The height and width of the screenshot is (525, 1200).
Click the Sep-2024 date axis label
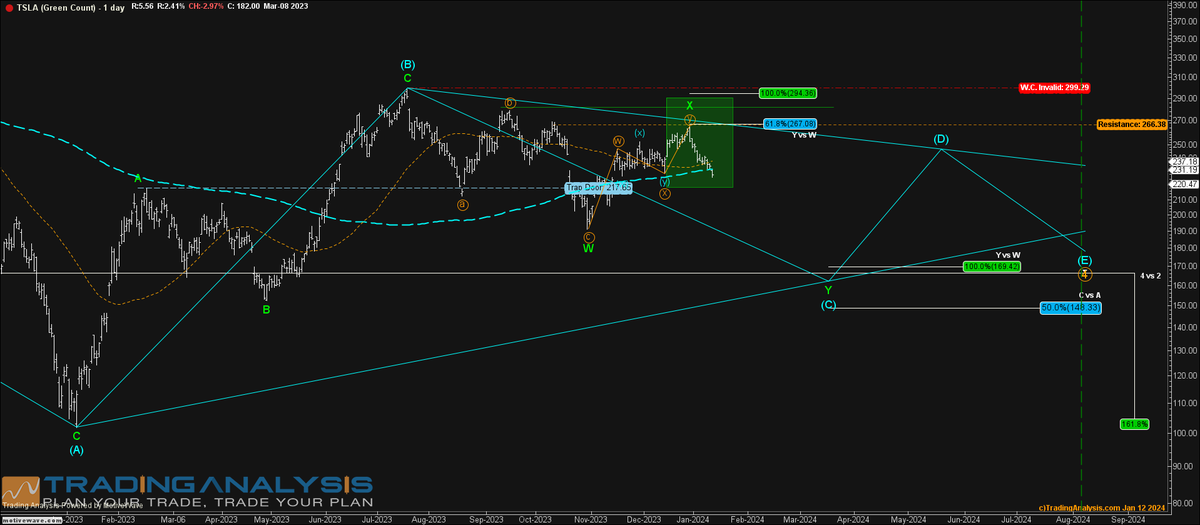(1126, 520)
